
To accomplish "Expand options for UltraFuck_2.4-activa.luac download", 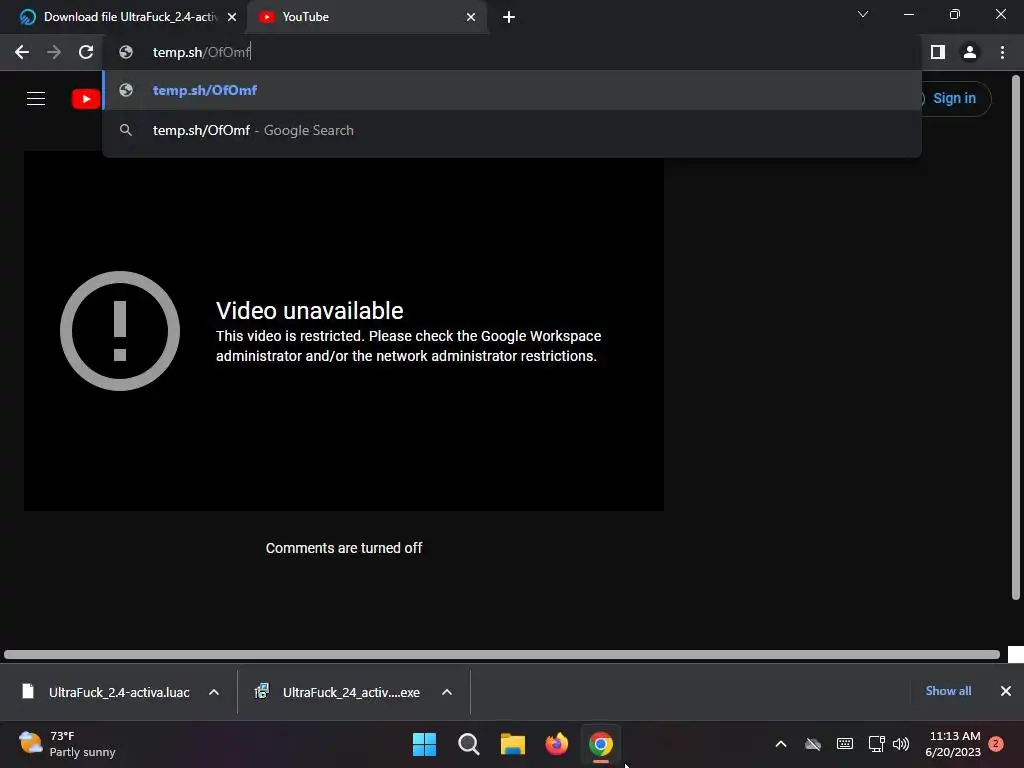I will (x=214, y=692).
